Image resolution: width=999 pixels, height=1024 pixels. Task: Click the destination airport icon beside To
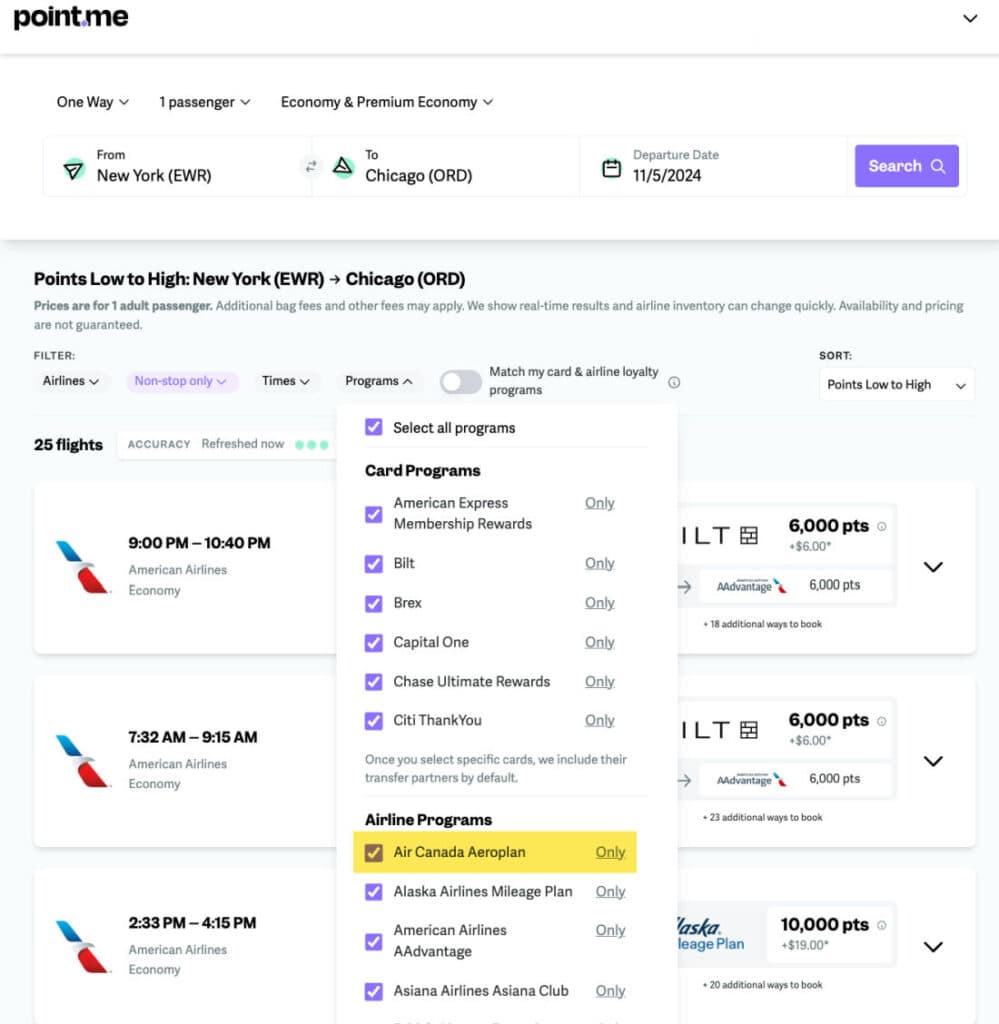coord(343,167)
